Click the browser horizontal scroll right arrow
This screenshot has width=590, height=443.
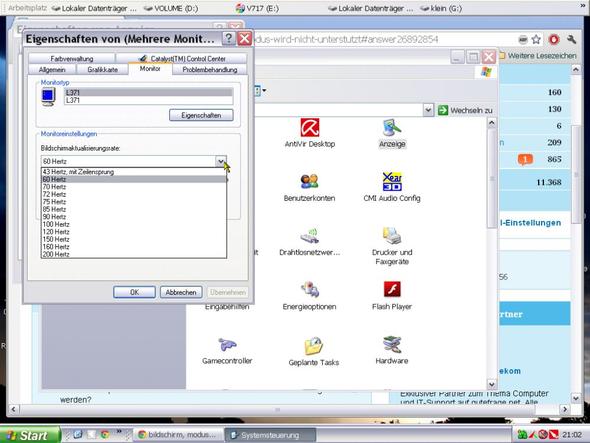click(564, 409)
